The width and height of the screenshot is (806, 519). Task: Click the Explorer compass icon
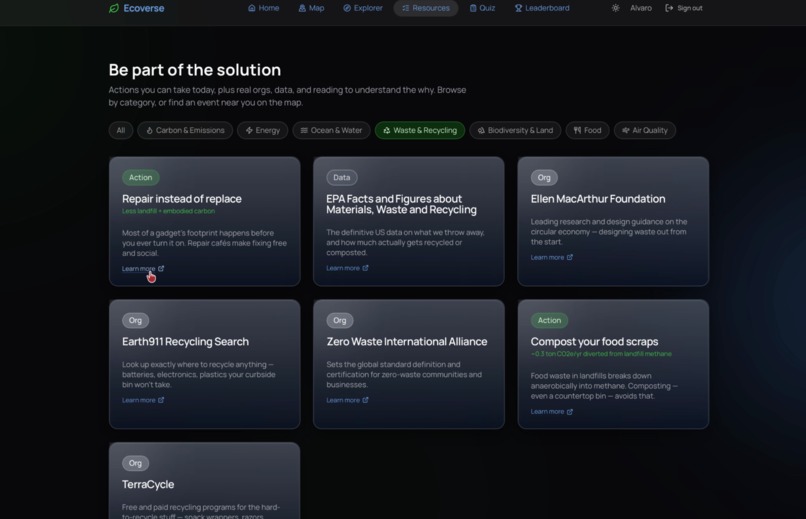tap(347, 8)
